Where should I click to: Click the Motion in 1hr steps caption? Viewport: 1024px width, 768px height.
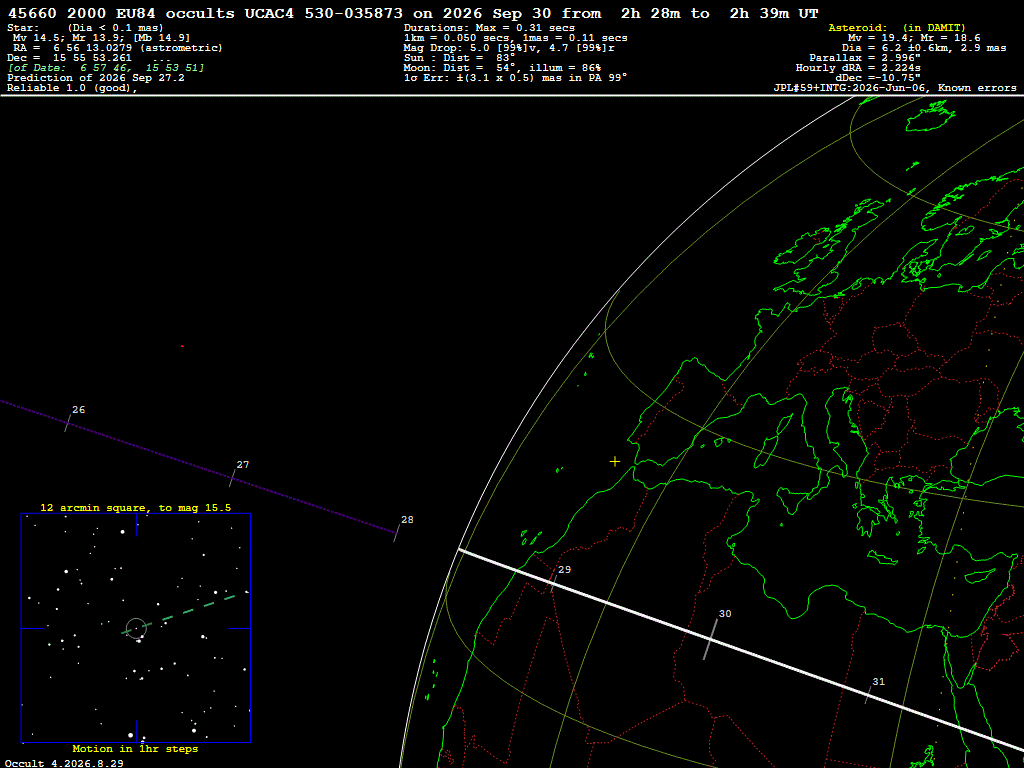pyautogui.click(x=135, y=748)
